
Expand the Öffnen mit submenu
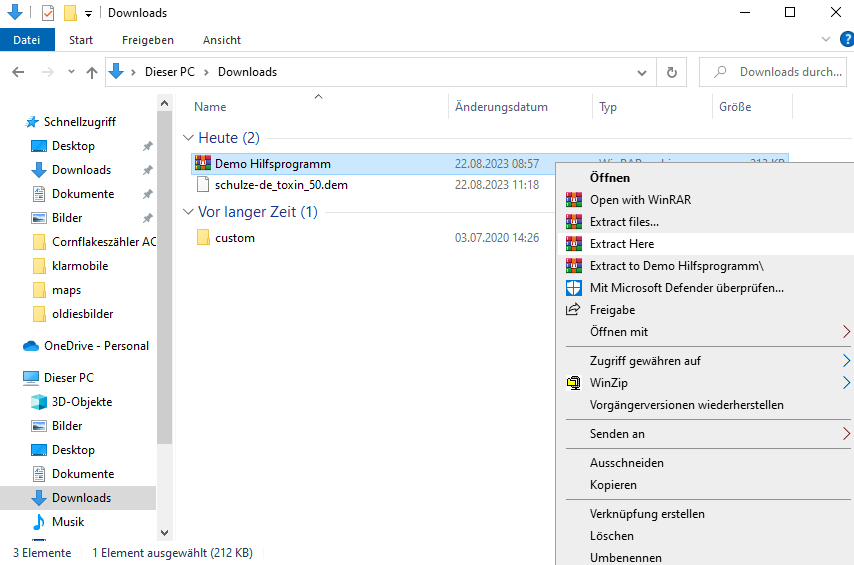coord(846,332)
